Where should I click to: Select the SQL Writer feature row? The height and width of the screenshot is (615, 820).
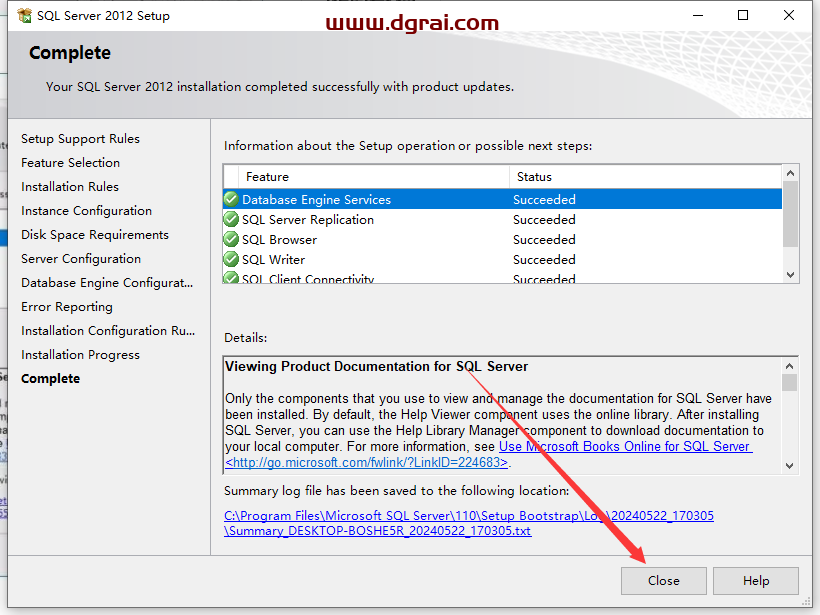click(503, 259)
